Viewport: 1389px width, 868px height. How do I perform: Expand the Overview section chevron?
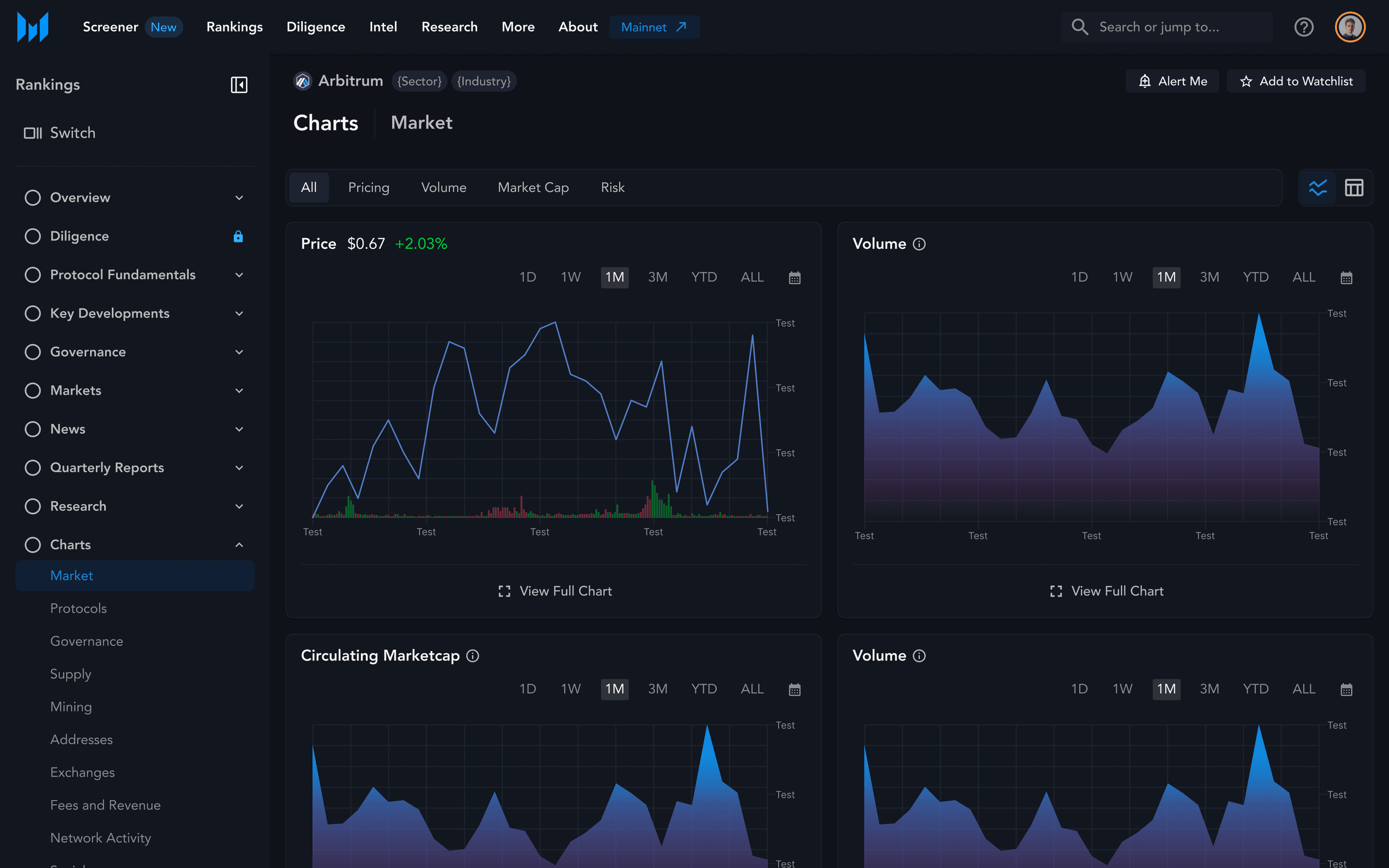tap(239, 198)
